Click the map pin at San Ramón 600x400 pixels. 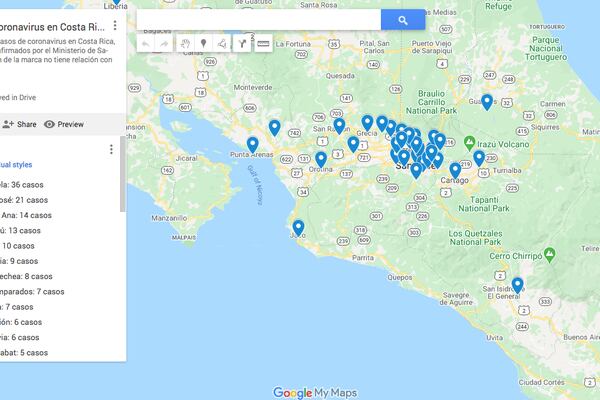339,126
